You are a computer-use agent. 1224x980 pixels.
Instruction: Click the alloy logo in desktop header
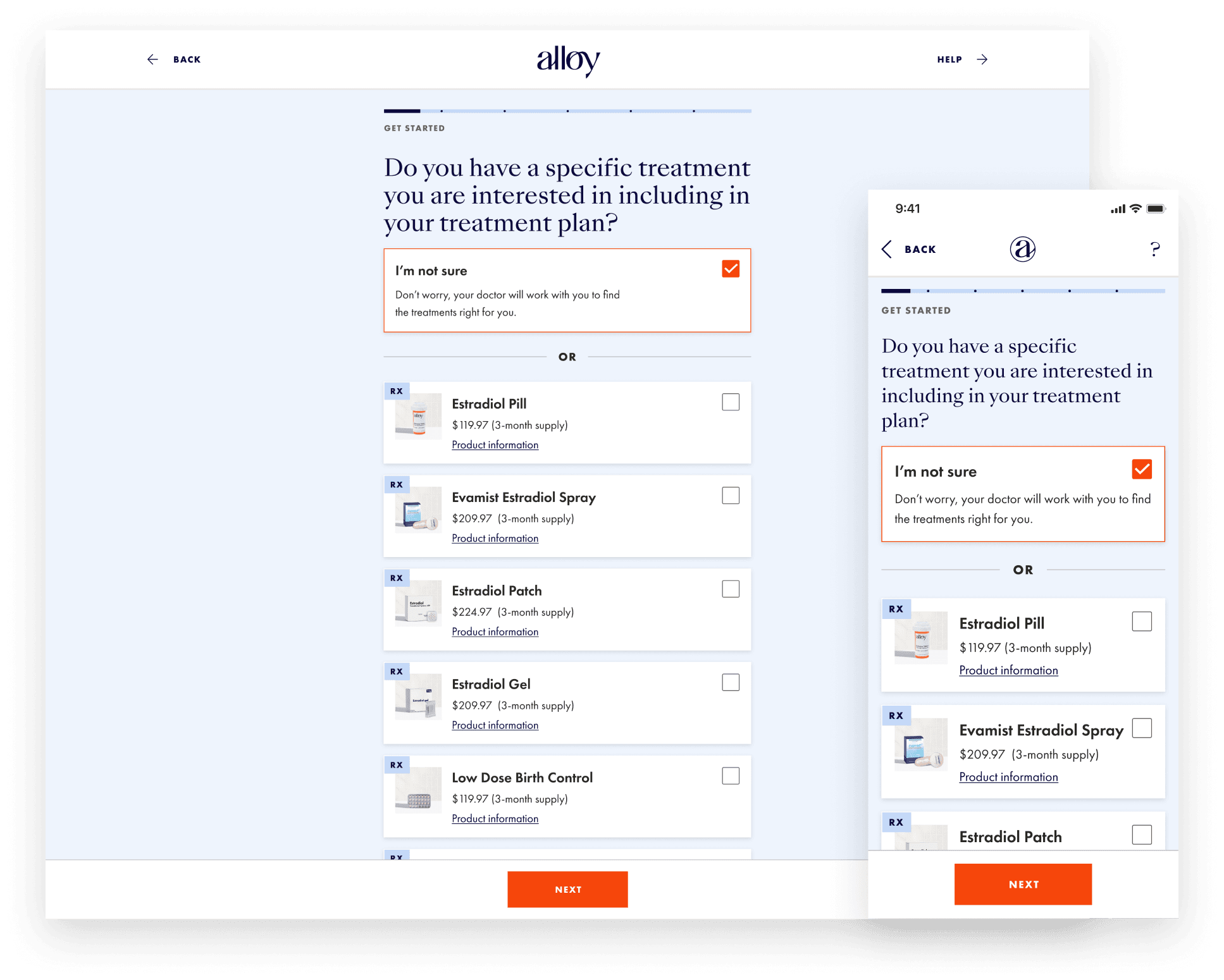(x=568, y=60)
